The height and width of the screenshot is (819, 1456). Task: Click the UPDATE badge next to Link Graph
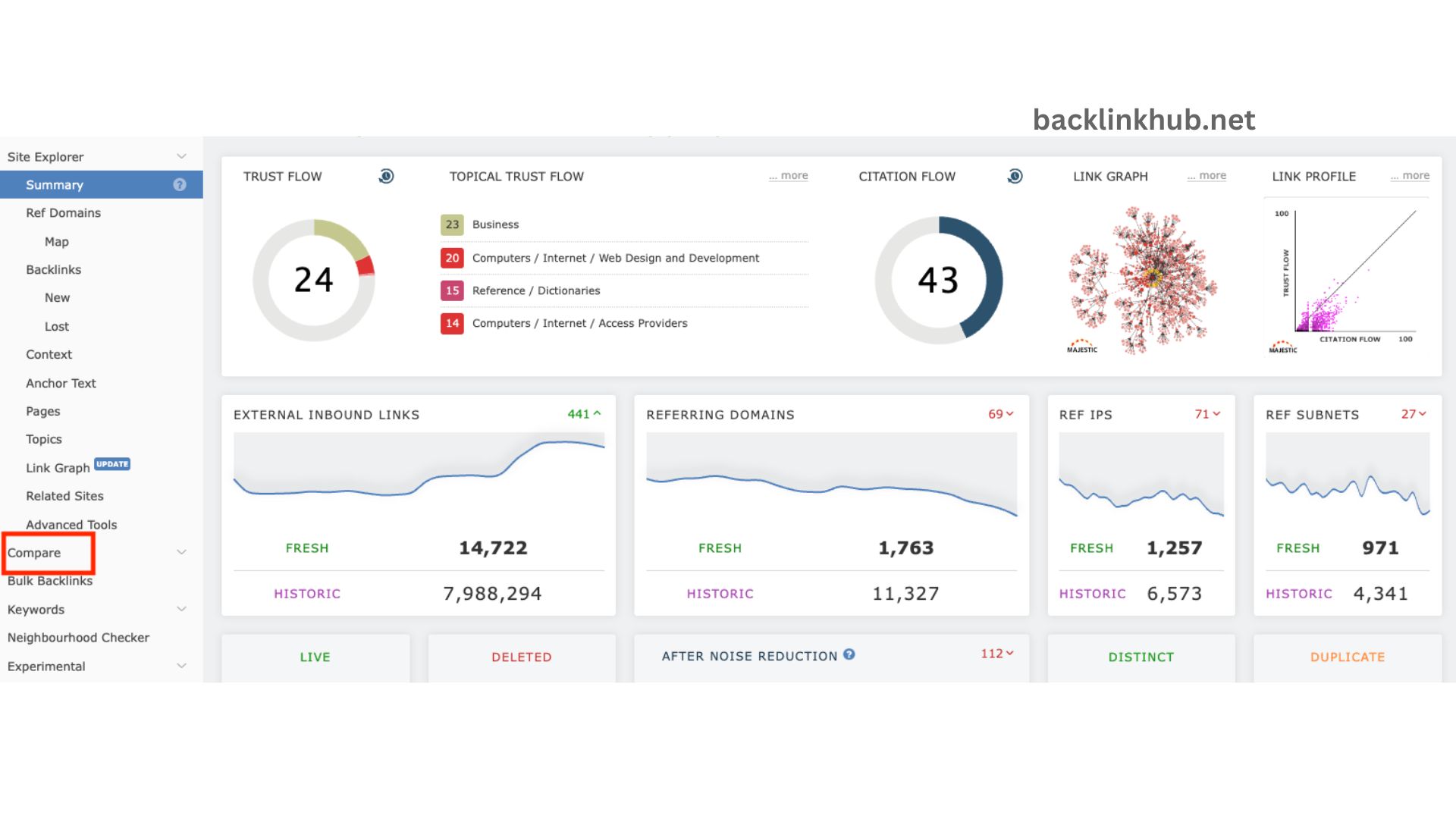click(112, 464)
